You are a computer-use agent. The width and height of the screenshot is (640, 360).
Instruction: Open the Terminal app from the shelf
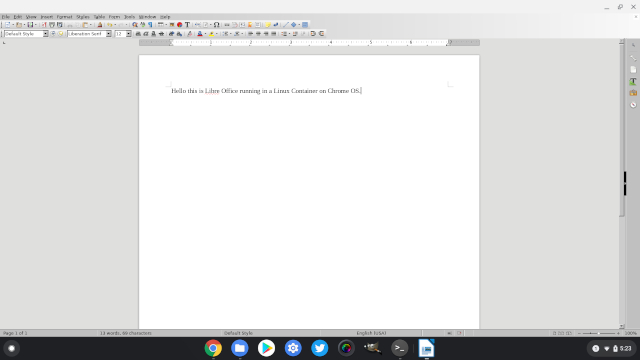(400, 348)
